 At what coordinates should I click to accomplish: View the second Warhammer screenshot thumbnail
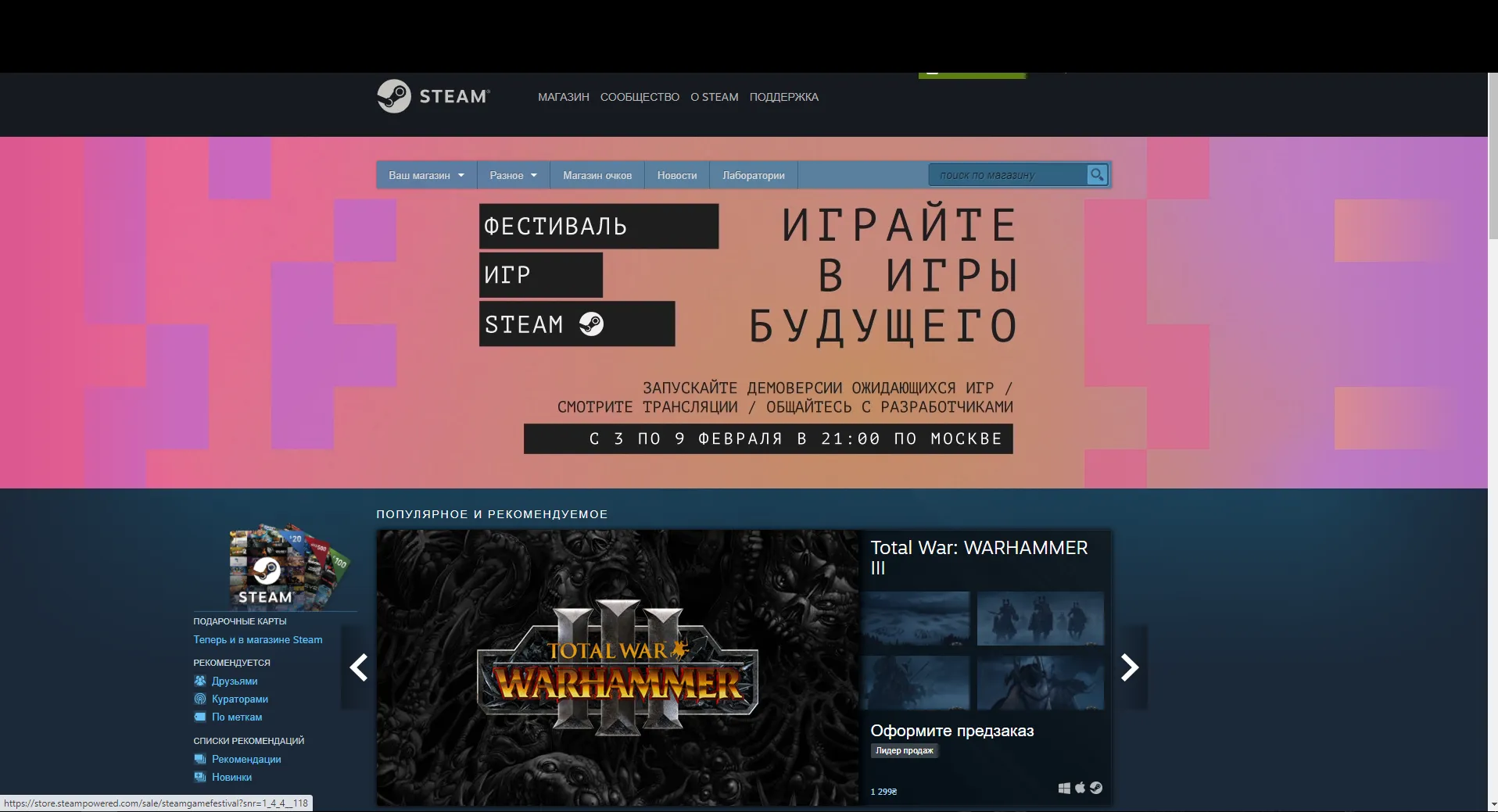[1041, 618]
